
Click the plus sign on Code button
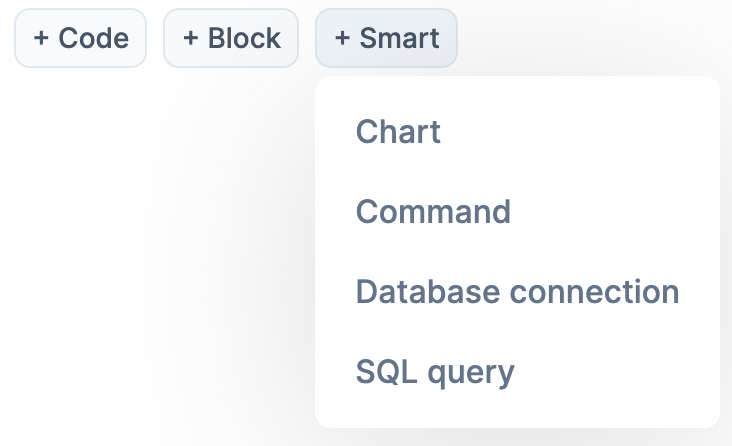point(41,38)
